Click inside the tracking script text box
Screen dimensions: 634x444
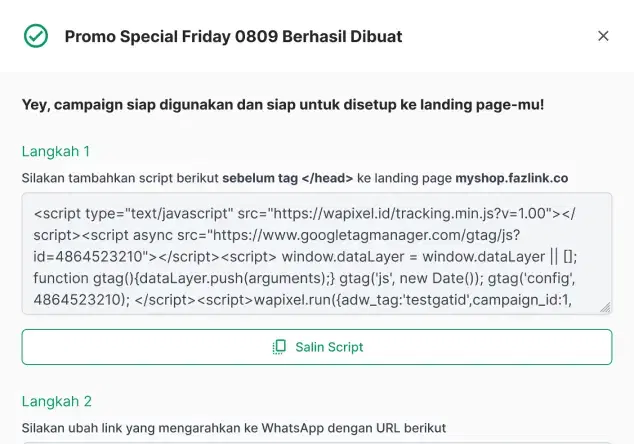tap(316, 254)
